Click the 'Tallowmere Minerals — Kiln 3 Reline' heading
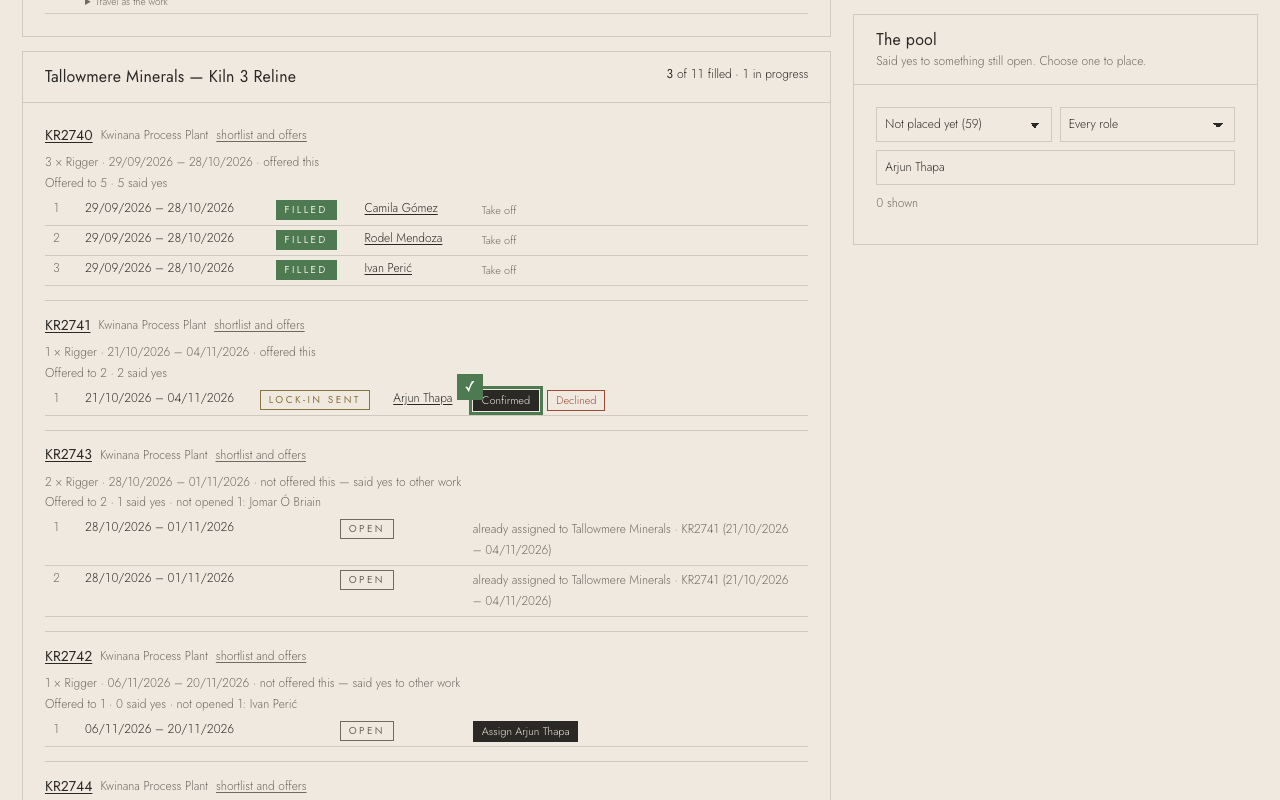The height and width of the screenshot is (800, 1280). tap(170, 77)
